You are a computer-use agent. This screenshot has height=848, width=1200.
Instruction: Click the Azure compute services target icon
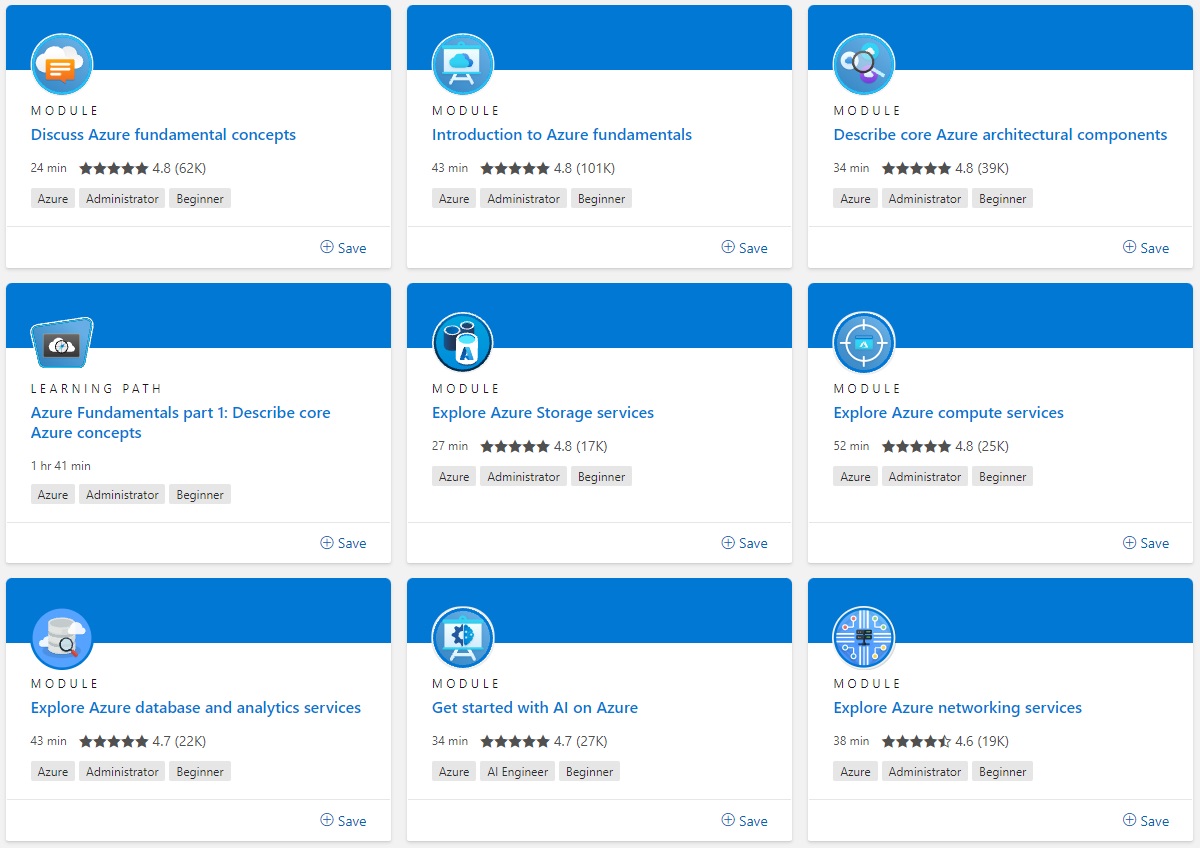tap(864, 343)
